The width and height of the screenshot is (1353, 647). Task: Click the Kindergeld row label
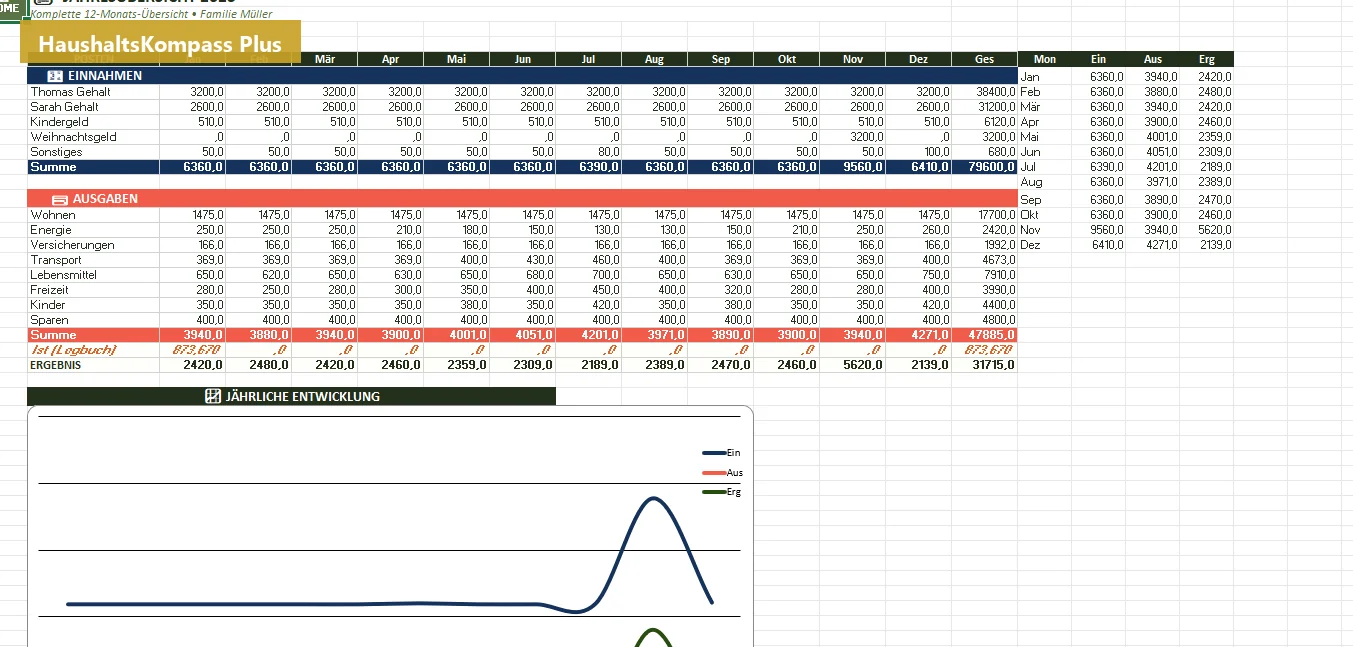pos(59,122)
